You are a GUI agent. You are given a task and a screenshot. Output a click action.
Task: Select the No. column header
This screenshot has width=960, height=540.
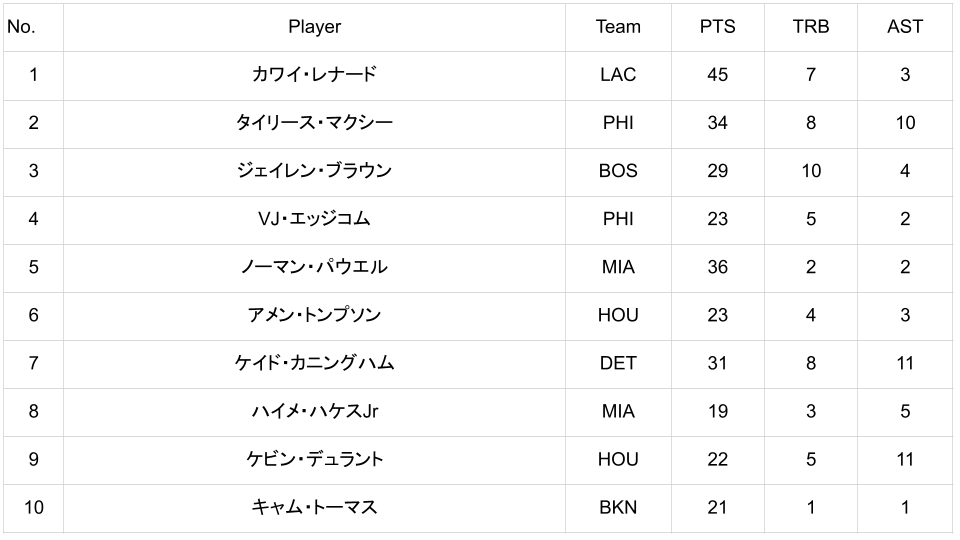tap(21, 27)
